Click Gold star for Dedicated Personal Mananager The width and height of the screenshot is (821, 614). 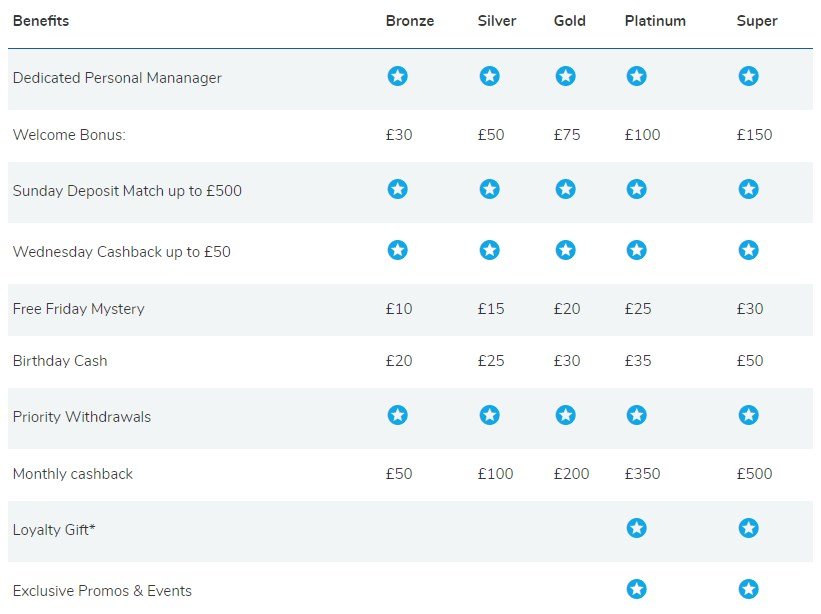point(565,76)
